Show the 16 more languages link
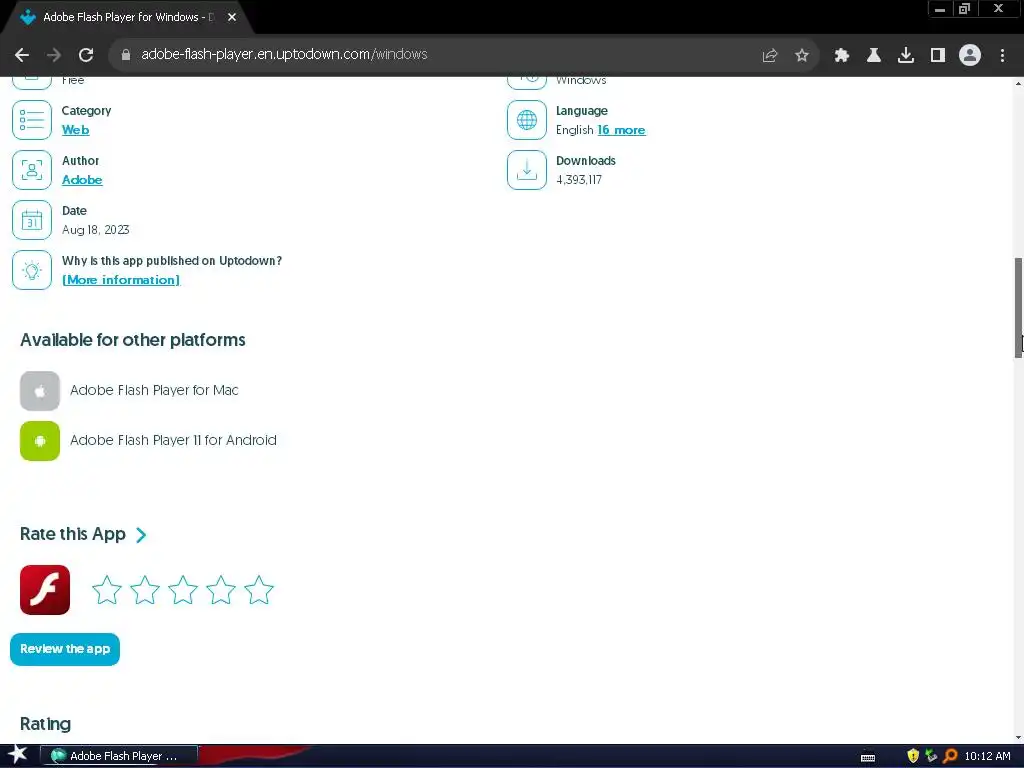This screenshot has width=1024, height=768. coord(622,130)
